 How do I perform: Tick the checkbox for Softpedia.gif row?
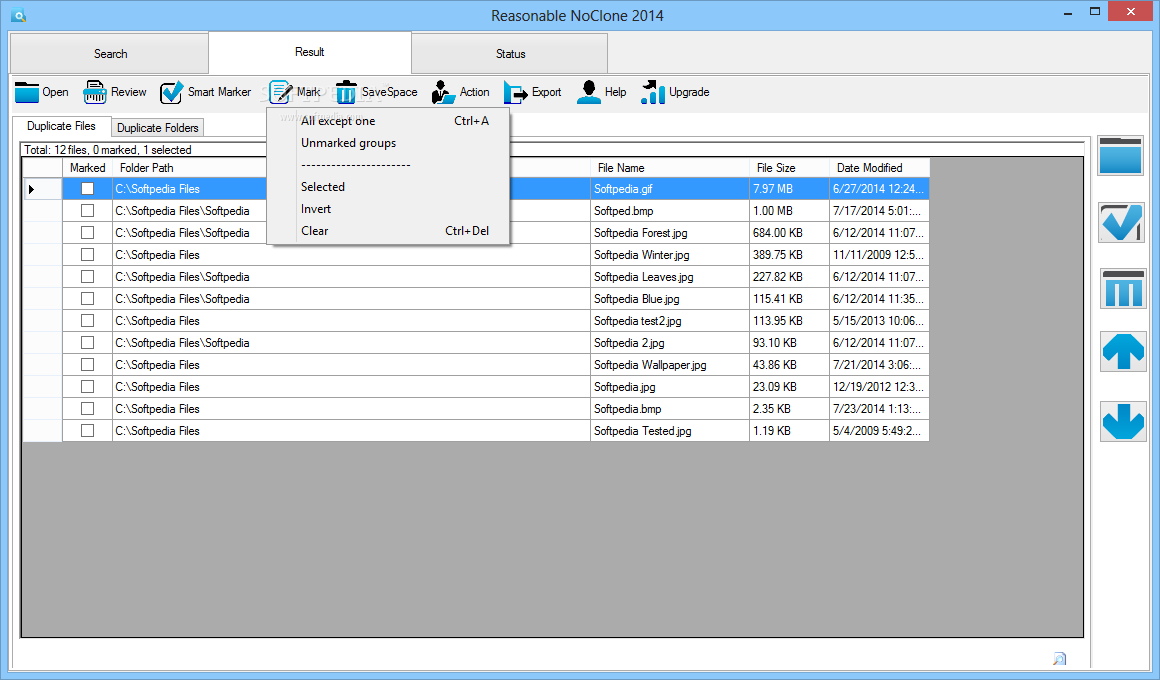click(87, 189)
